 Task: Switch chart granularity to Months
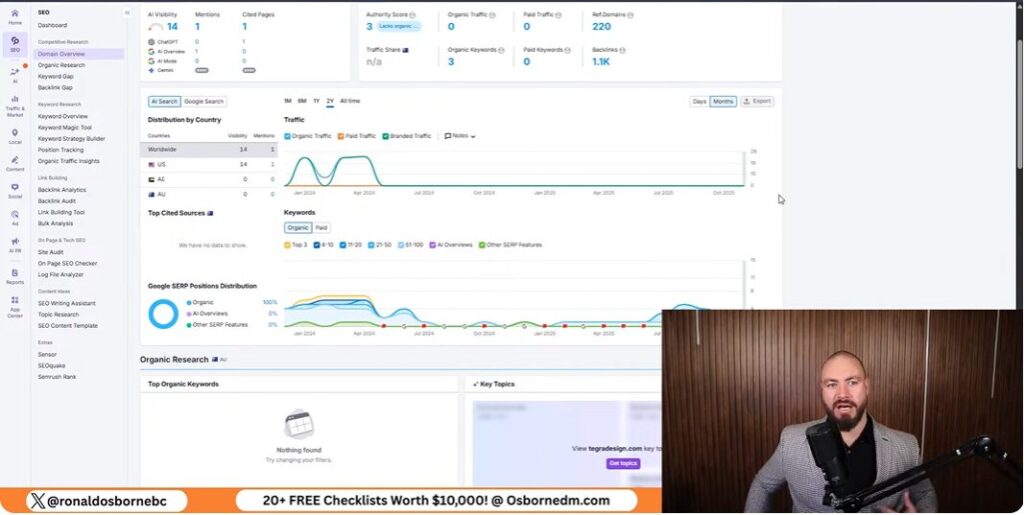pyautogui.click(x=723, y=101)
